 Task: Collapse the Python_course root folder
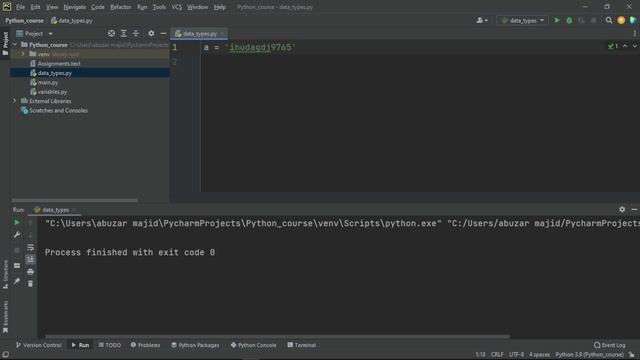[15, 44]
